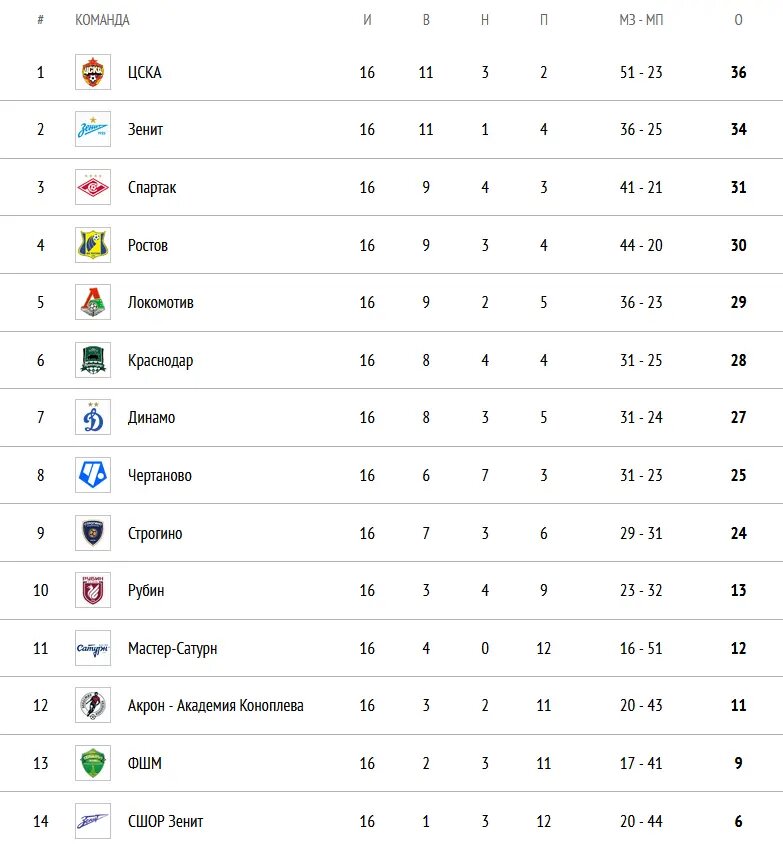This screenshot has height=847, width=783.
Task: Click the Мастер-Сатурн team name
Action: [x=172, y=648]
